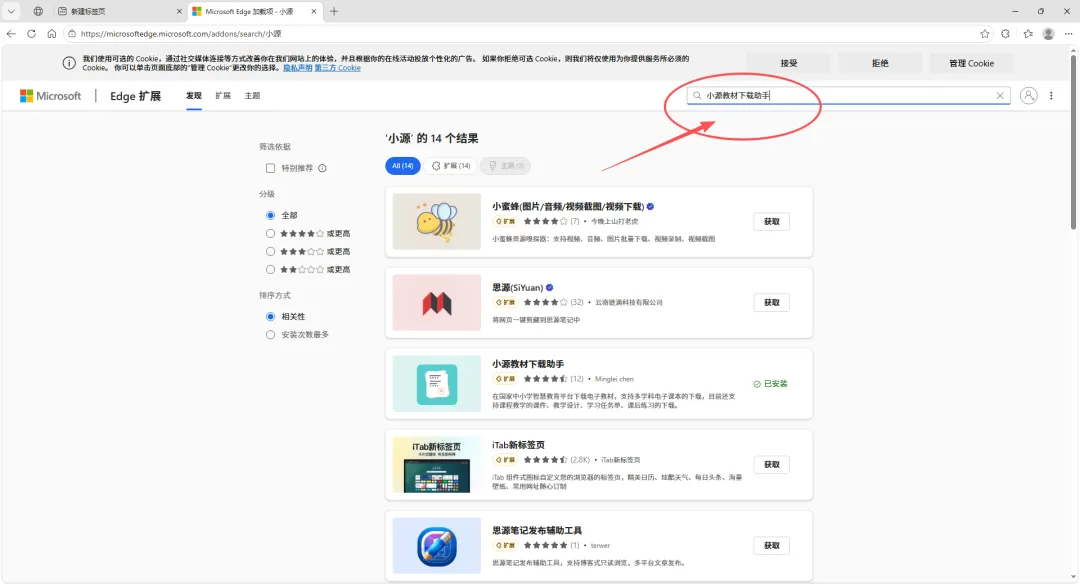
Task: Click the 已安装 status label
Action: (771, 384)
